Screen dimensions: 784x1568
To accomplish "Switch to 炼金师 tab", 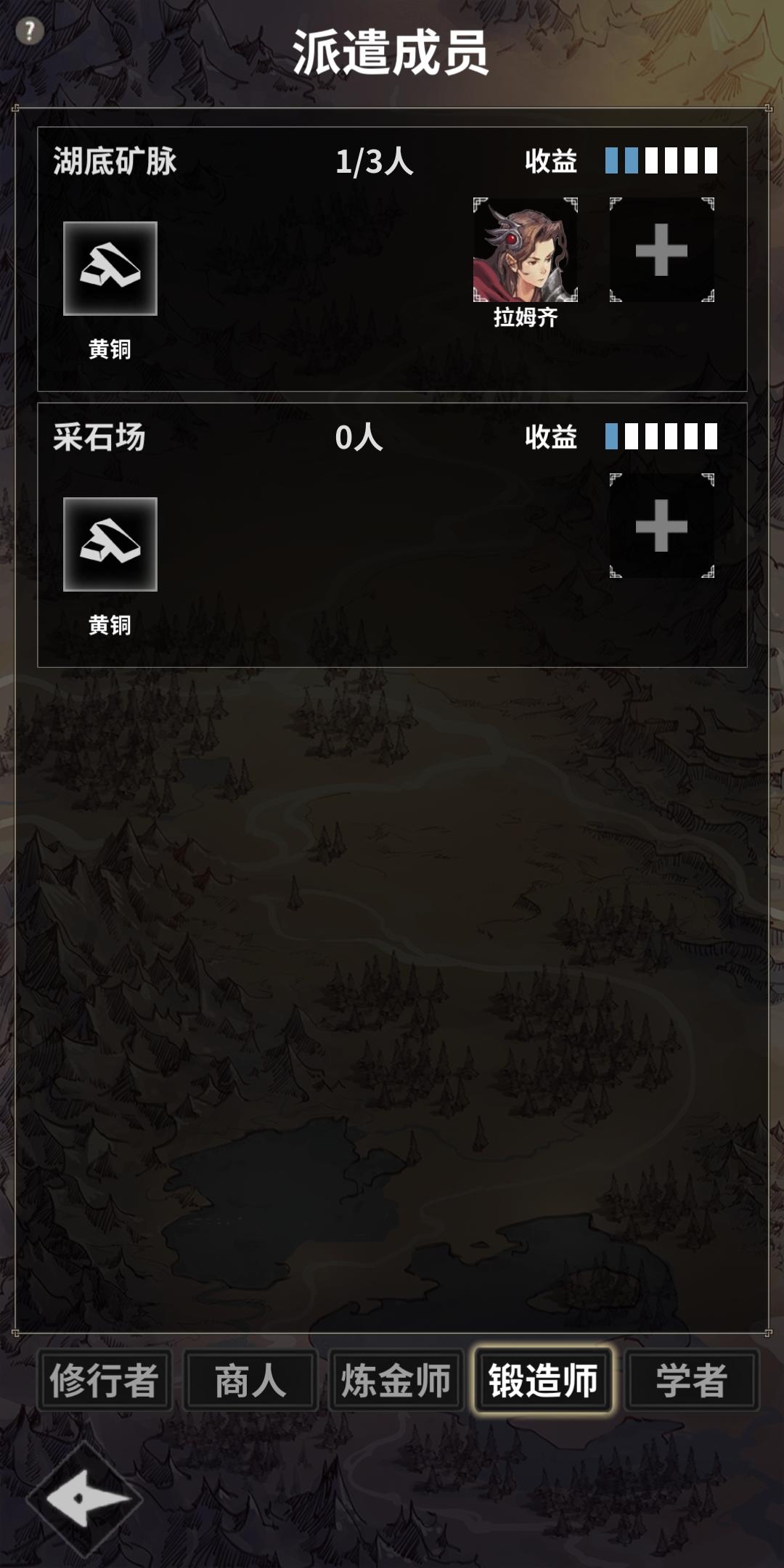I will (396, 1380).
